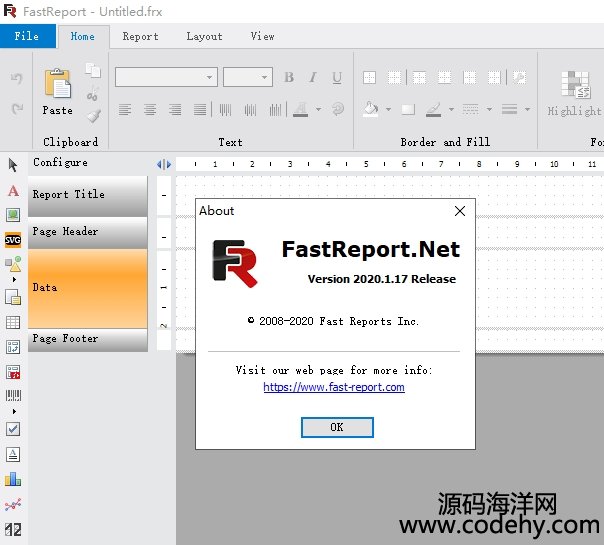This screenshot has width=604, height=545.
Task: Select the Sparkline object tool
Action: [13, 505]
